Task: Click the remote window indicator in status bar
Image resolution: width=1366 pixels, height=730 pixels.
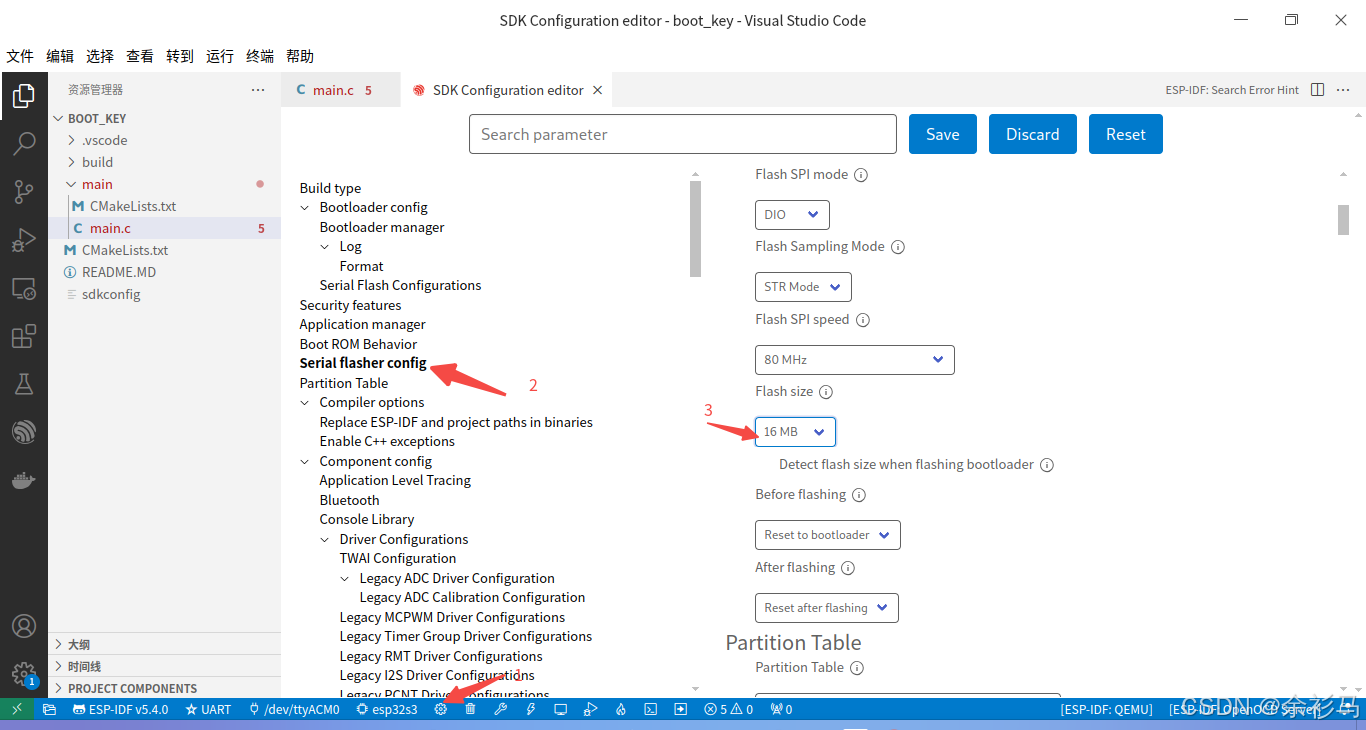Action: coord(17,709)
